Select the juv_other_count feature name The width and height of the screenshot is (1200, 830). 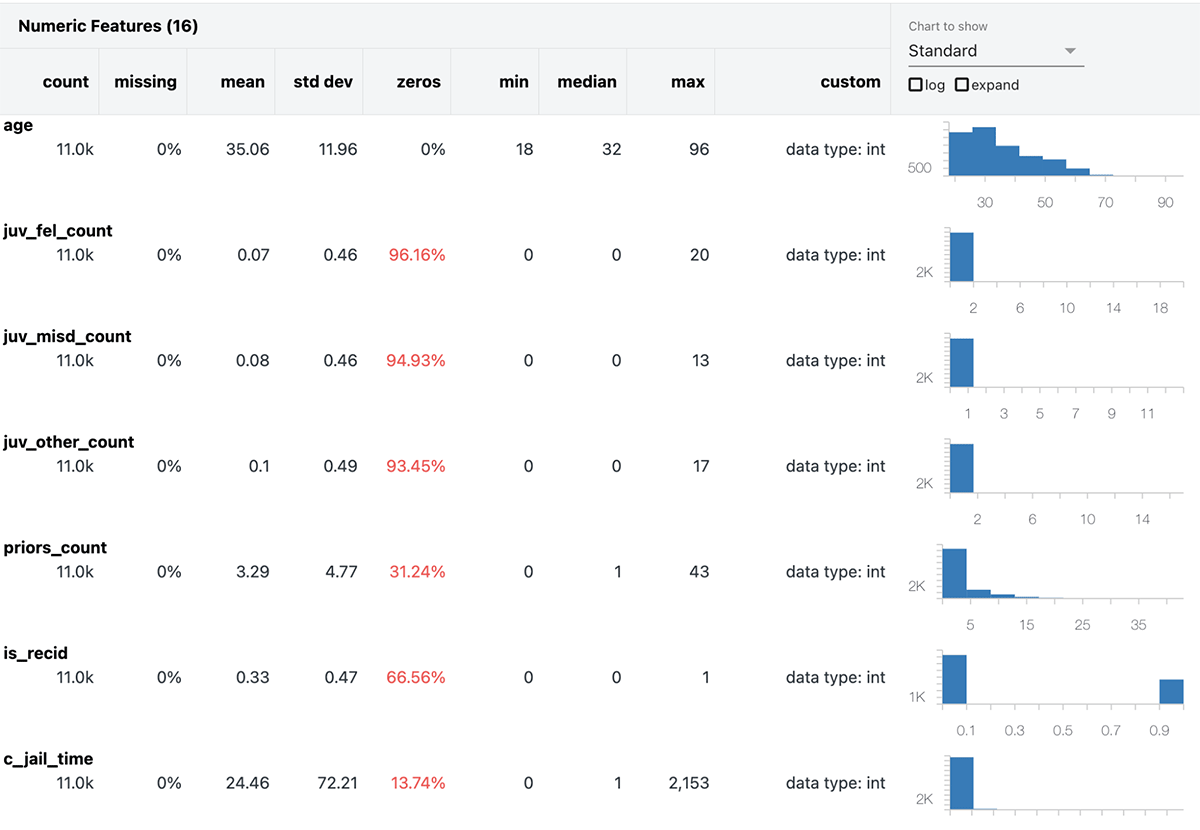tap(69, 442)
